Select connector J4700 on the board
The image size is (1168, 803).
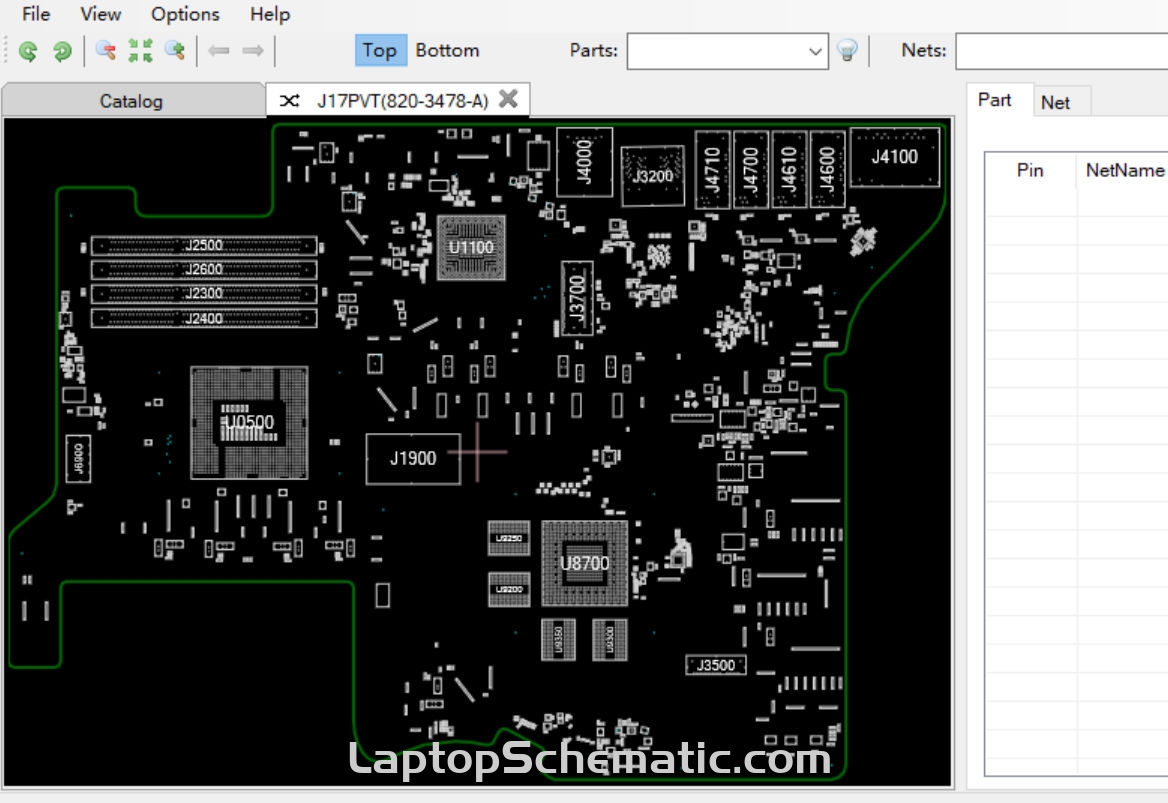[751, 170]
